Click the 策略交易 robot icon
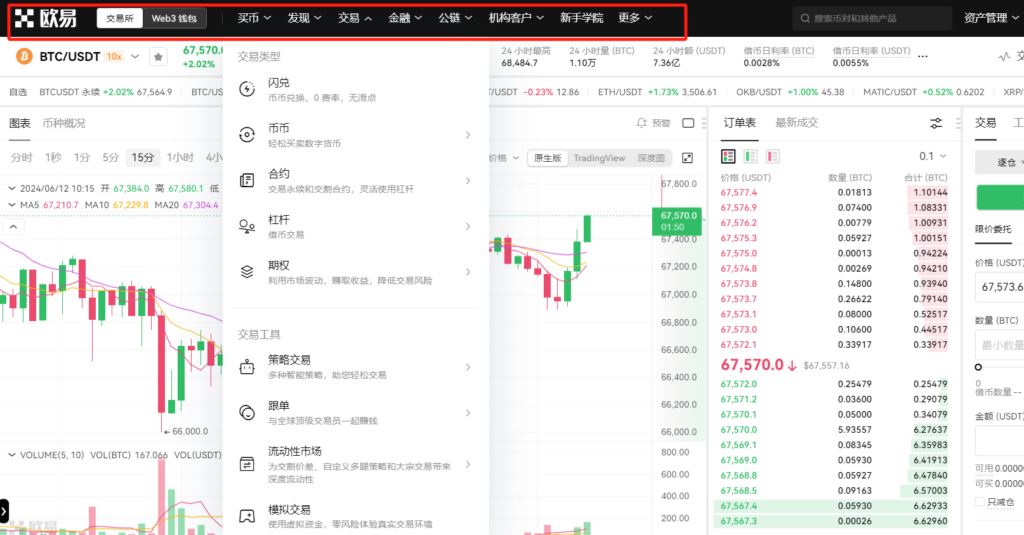Screen dimensions: 1024x535 [247, 367]
